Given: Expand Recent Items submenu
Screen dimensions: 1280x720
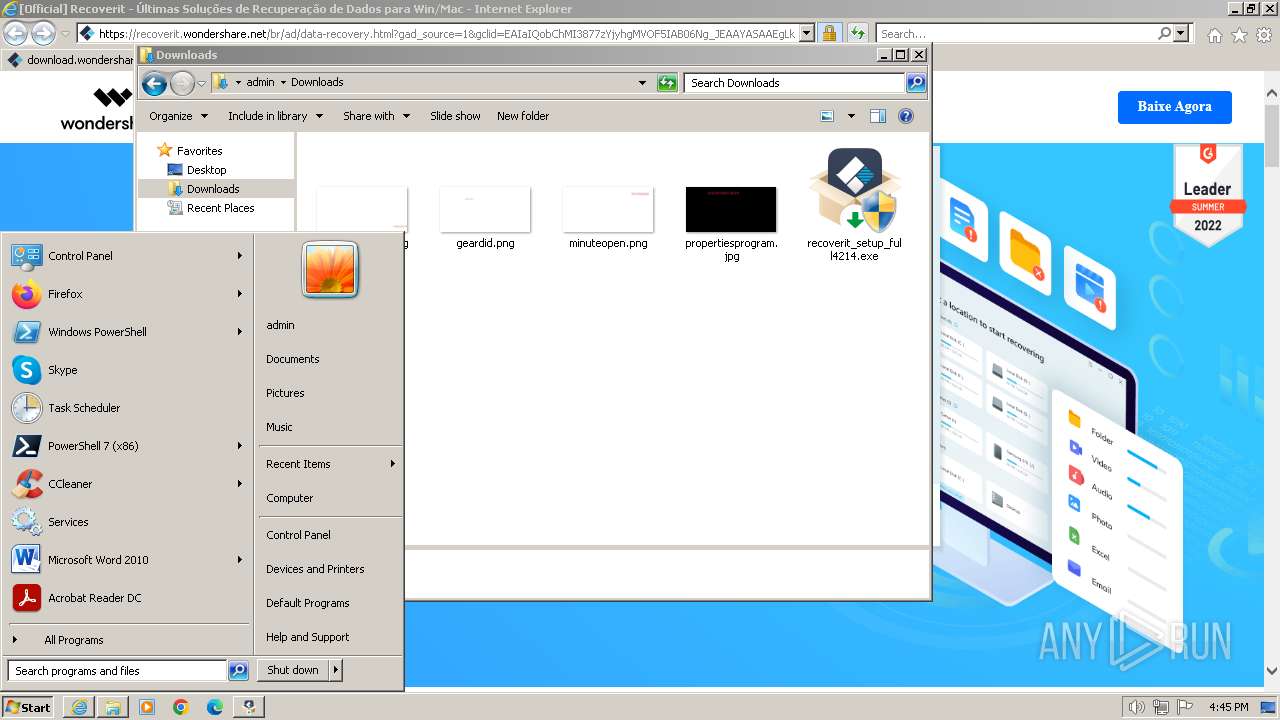Looking at the screenshot, I should coord(330,464).
